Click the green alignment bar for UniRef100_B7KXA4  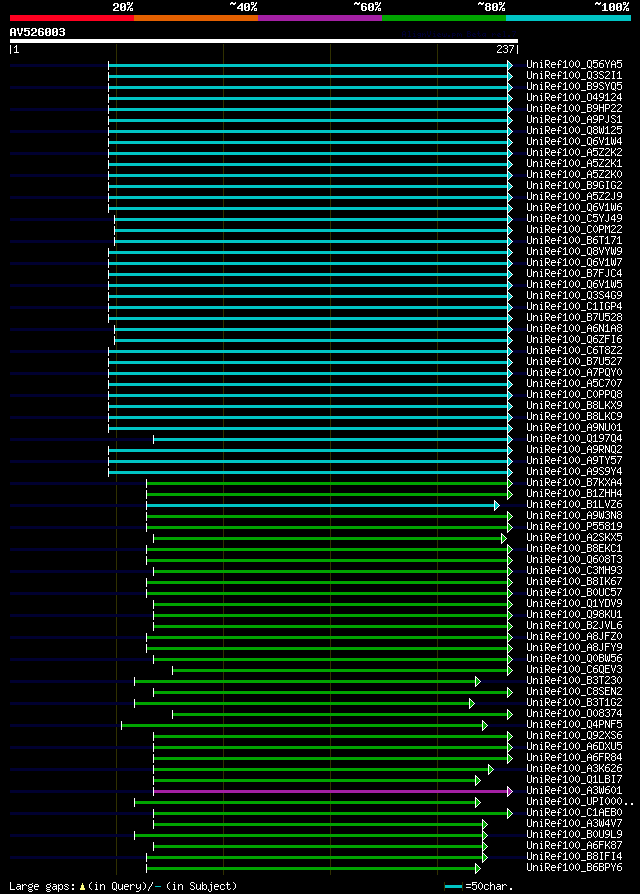click(x=329, y=483)
